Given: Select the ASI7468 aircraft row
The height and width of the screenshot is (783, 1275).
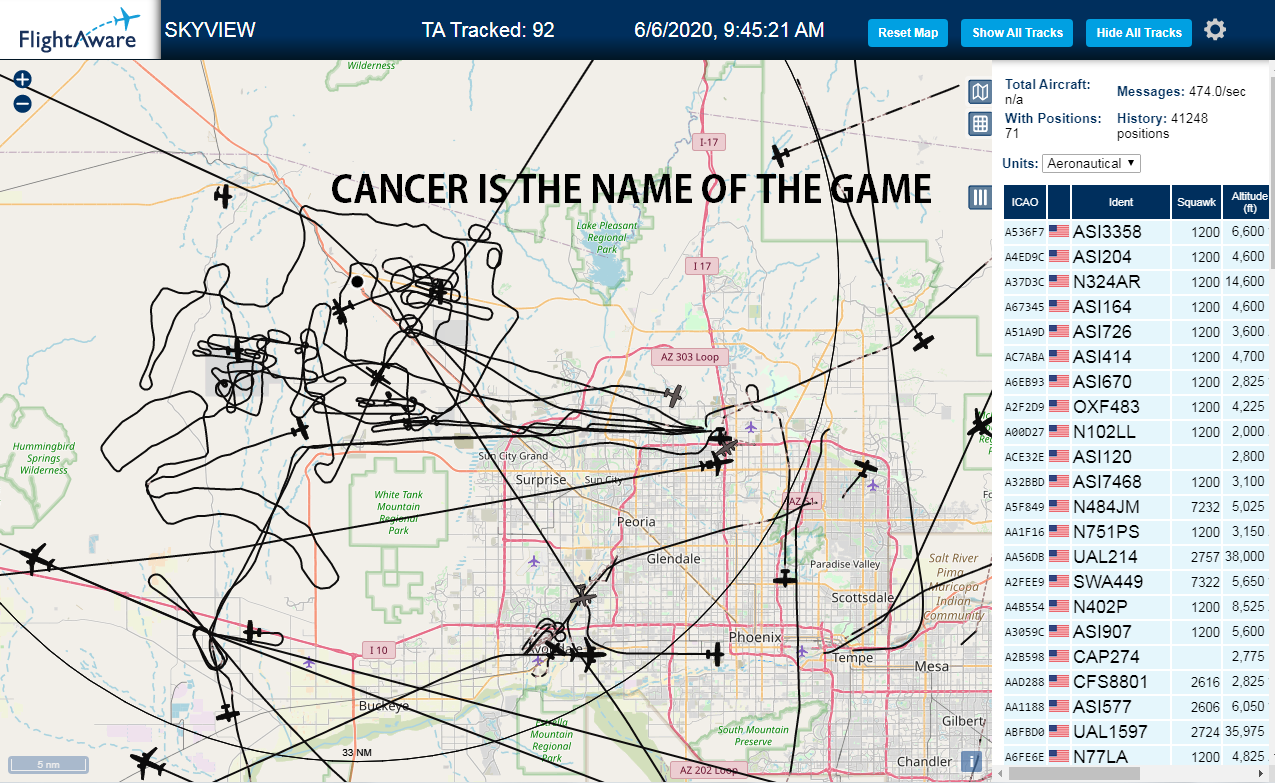Looking at the screenshot, I should 1139,482.
